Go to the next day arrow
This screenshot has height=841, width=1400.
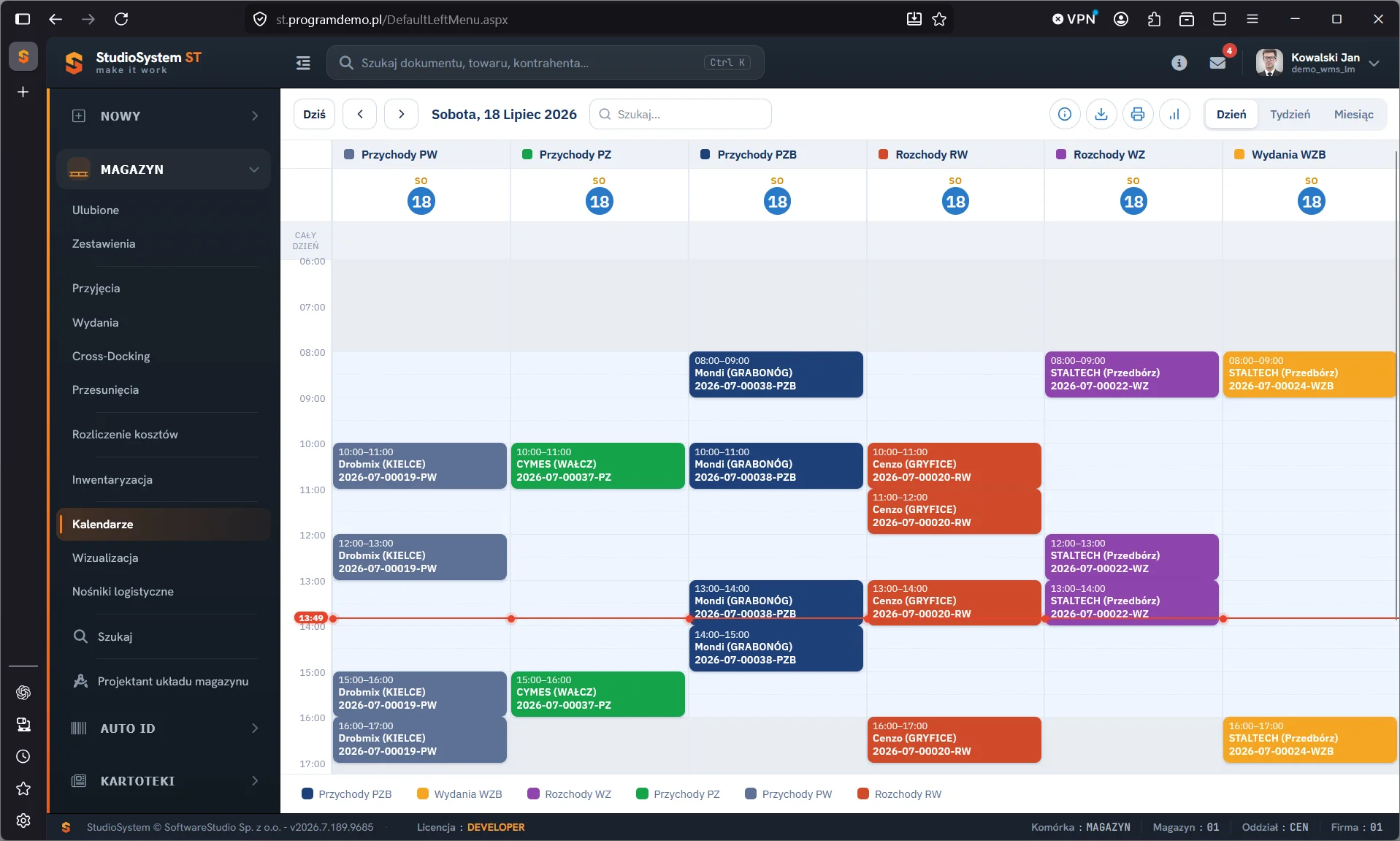[x=401, y=114]
